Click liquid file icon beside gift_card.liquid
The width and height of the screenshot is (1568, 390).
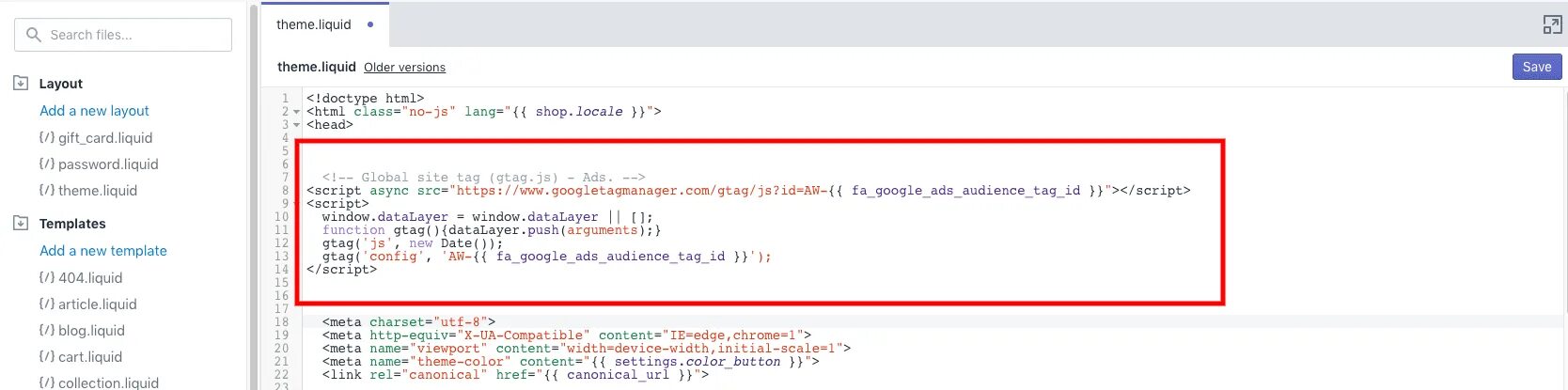[47, 137]
